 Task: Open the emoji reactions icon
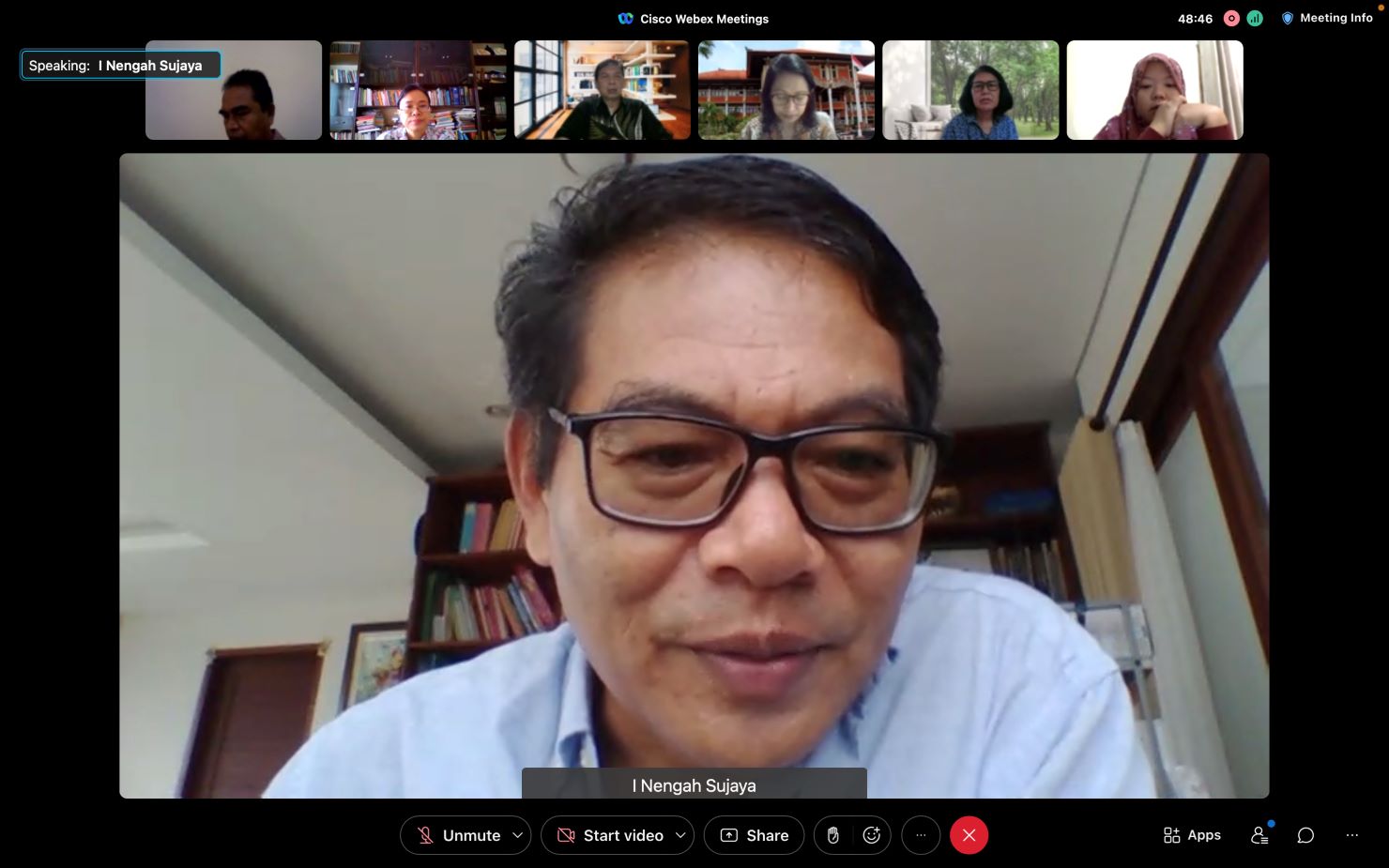(872, 835)
